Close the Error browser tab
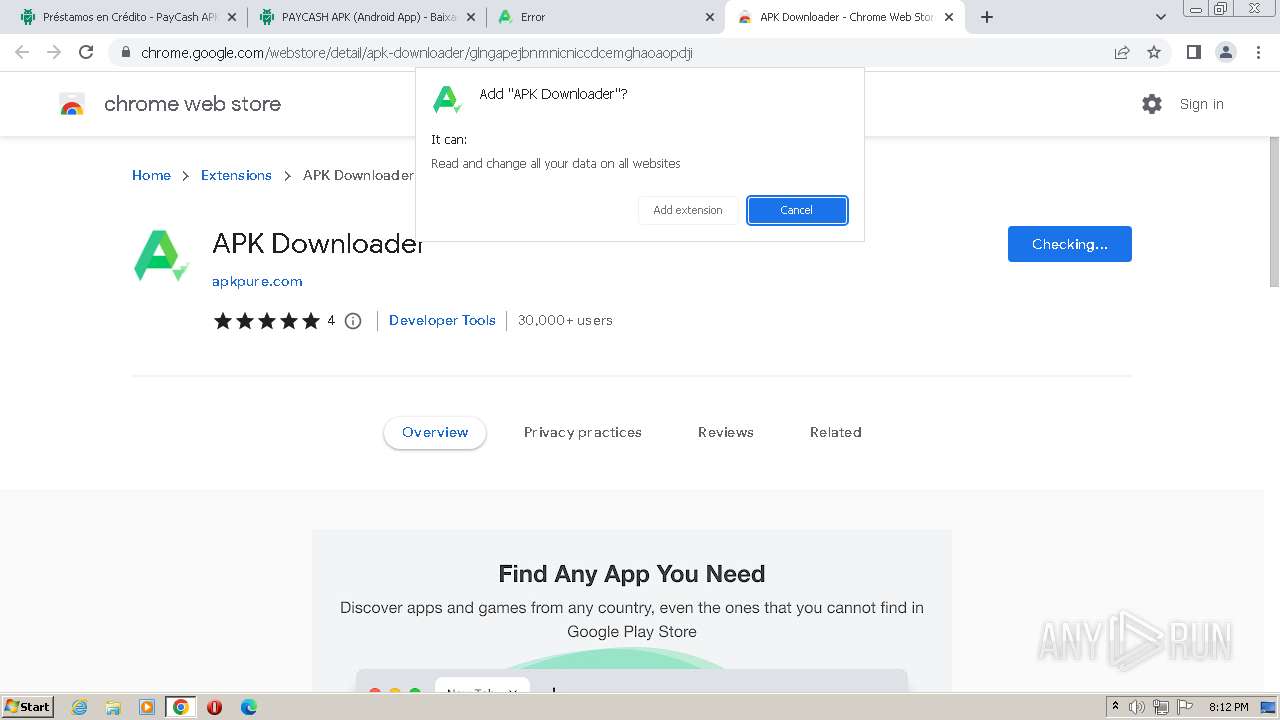The height and width of the screenshot is (720, 1280). [x=710, y=17]
